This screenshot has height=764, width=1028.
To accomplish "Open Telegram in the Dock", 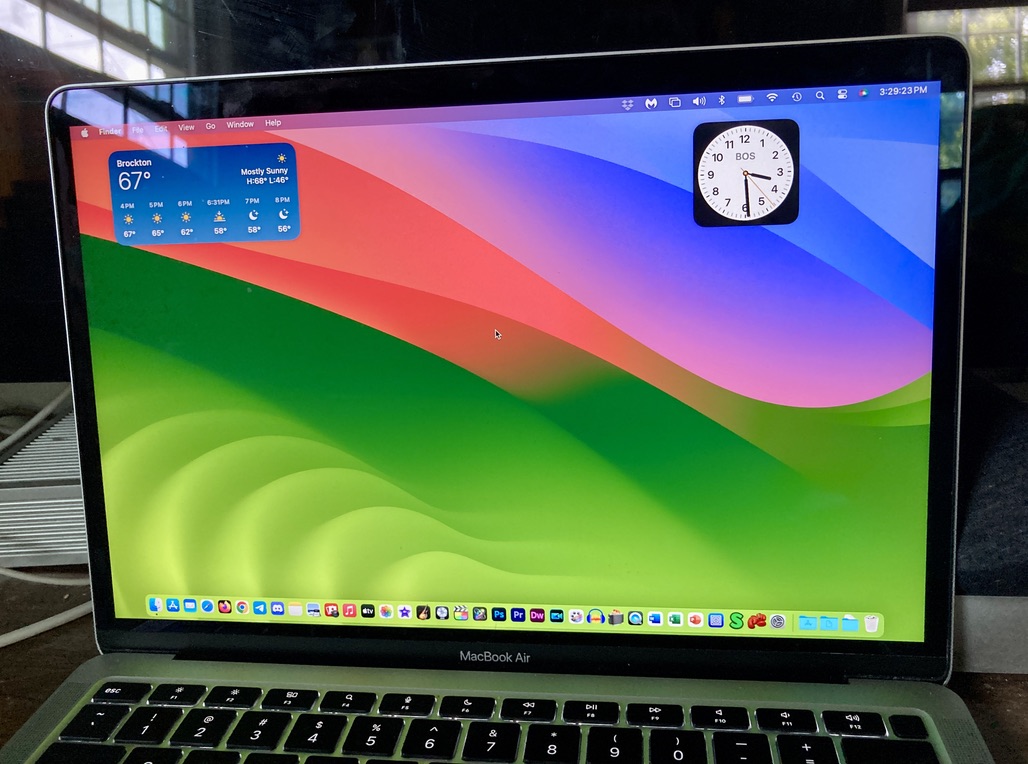I will [260, 608].
